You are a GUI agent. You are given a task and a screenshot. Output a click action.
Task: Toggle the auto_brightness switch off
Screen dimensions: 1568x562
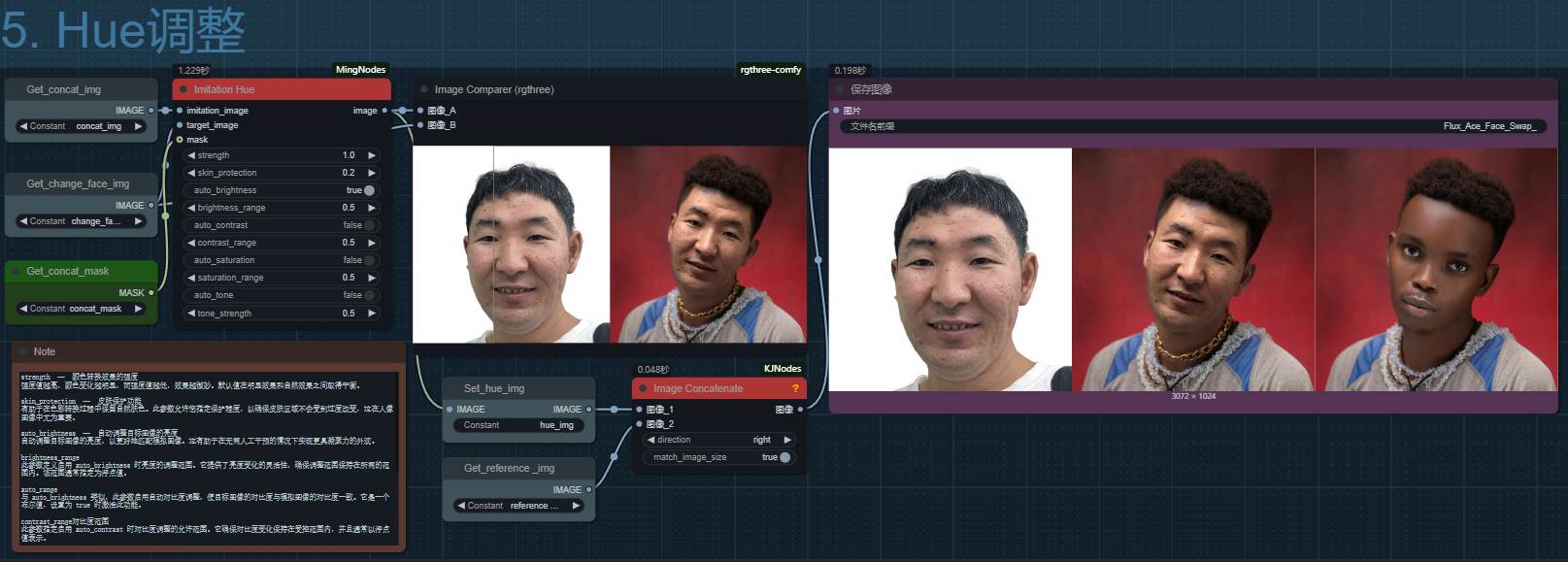[x=369, y=190]
